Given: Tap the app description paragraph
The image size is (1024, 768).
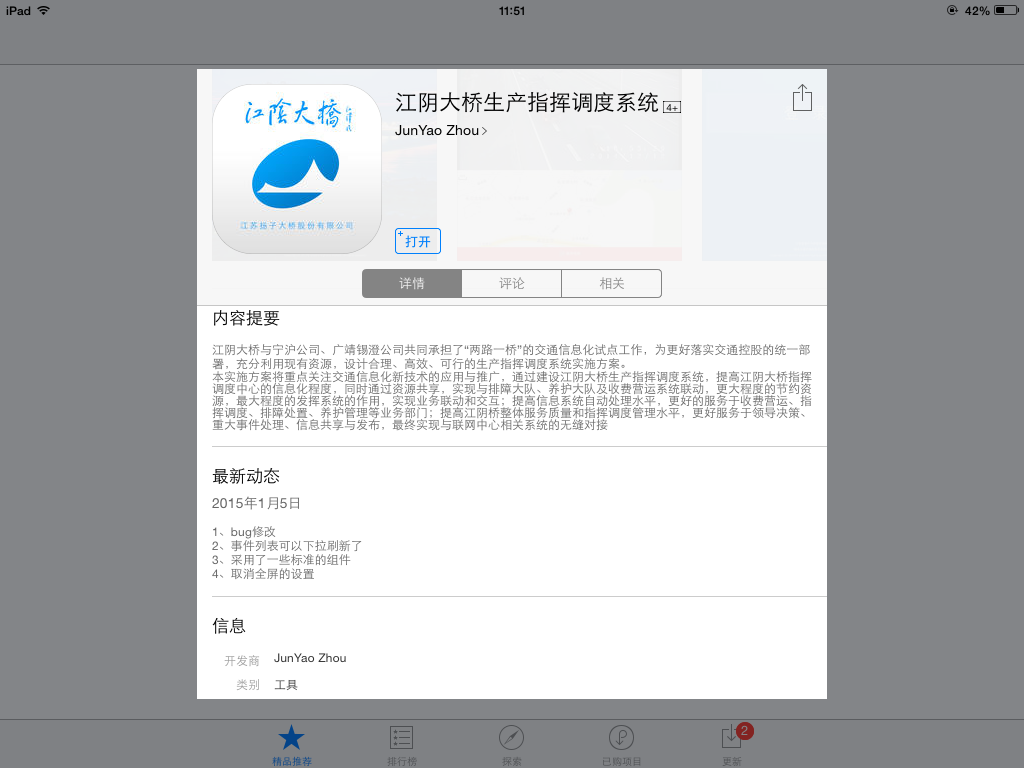Looking at the screenshot, I should click(x=512, y=387).
